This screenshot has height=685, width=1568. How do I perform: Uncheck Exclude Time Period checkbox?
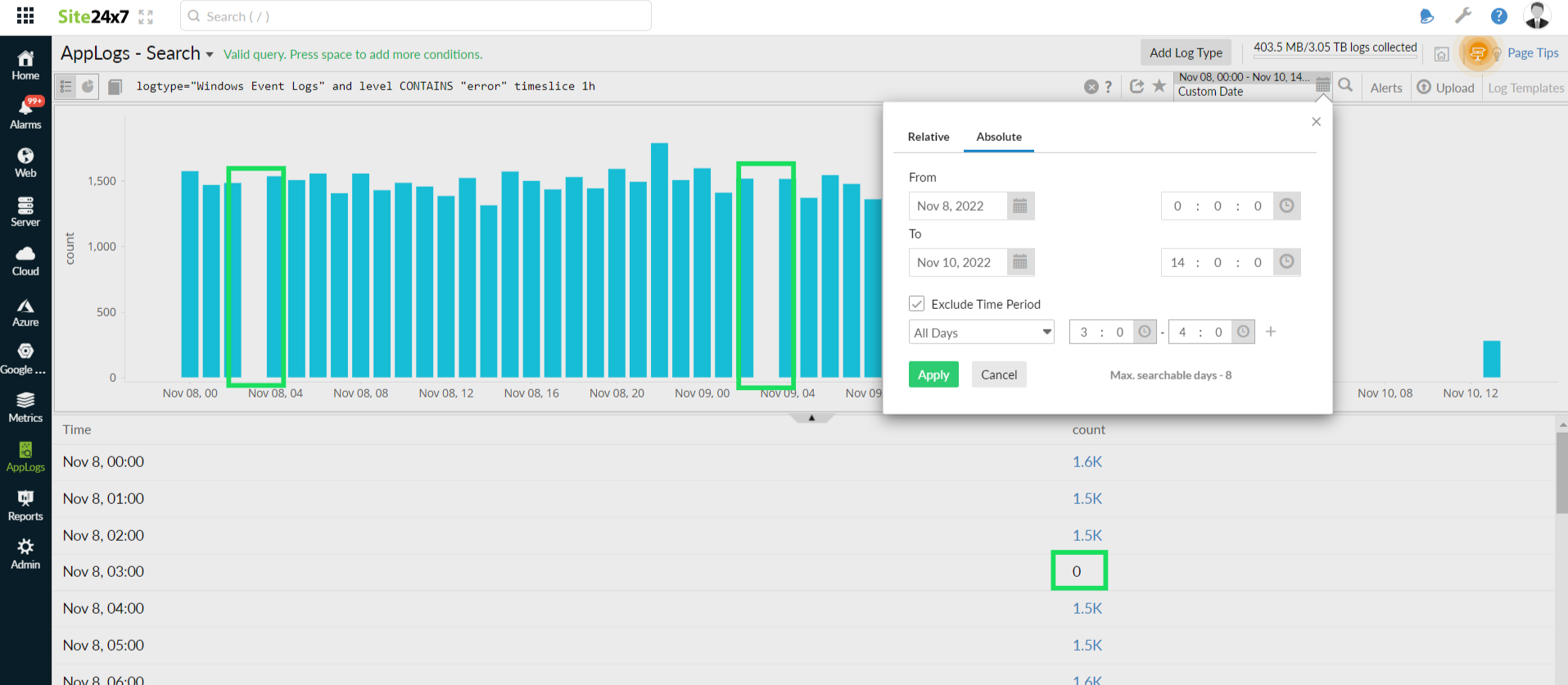(x=916, y=304)
